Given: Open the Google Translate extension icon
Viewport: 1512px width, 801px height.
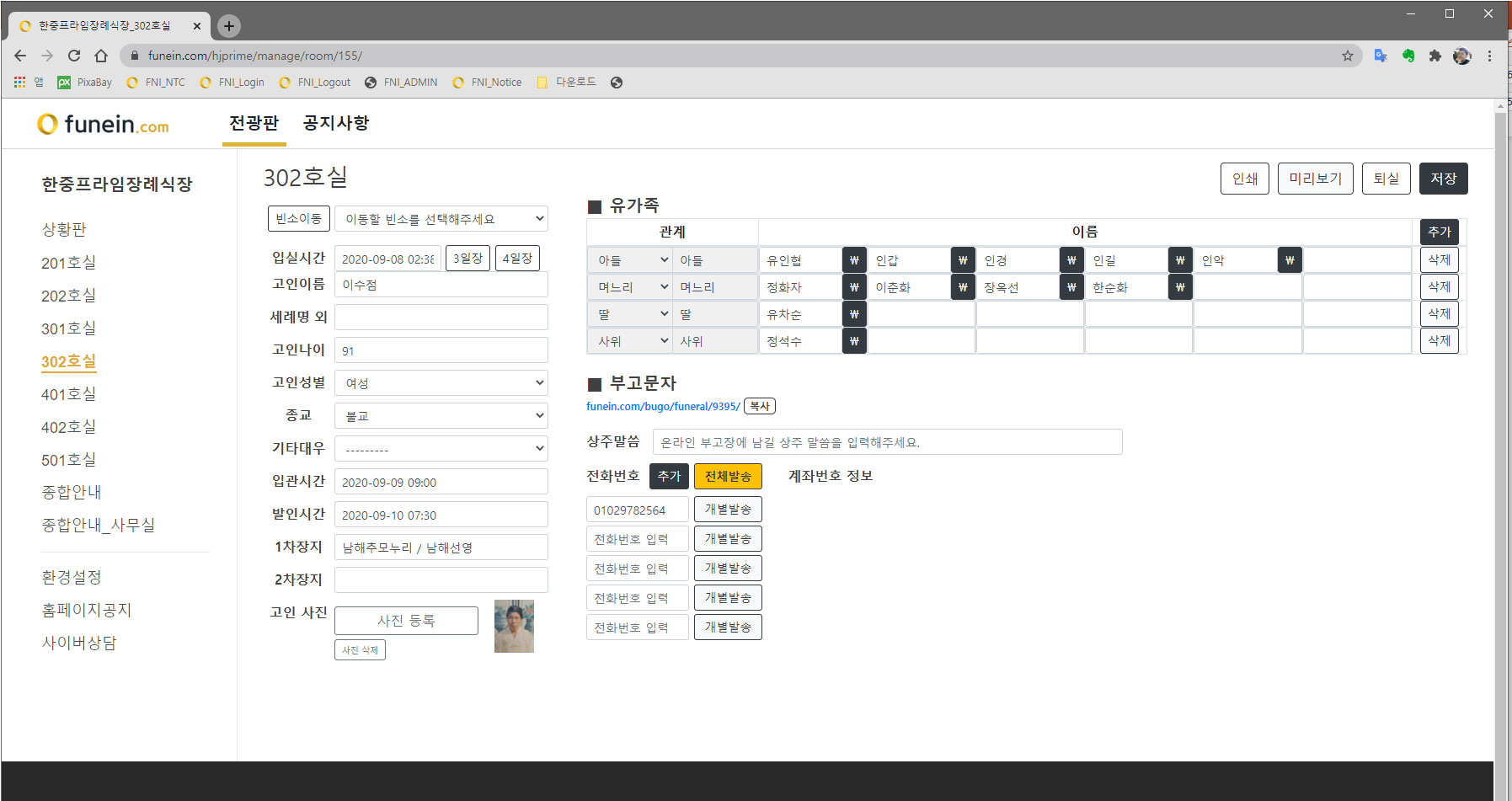Looking at the screenshot, I should tap(1381, 56).
